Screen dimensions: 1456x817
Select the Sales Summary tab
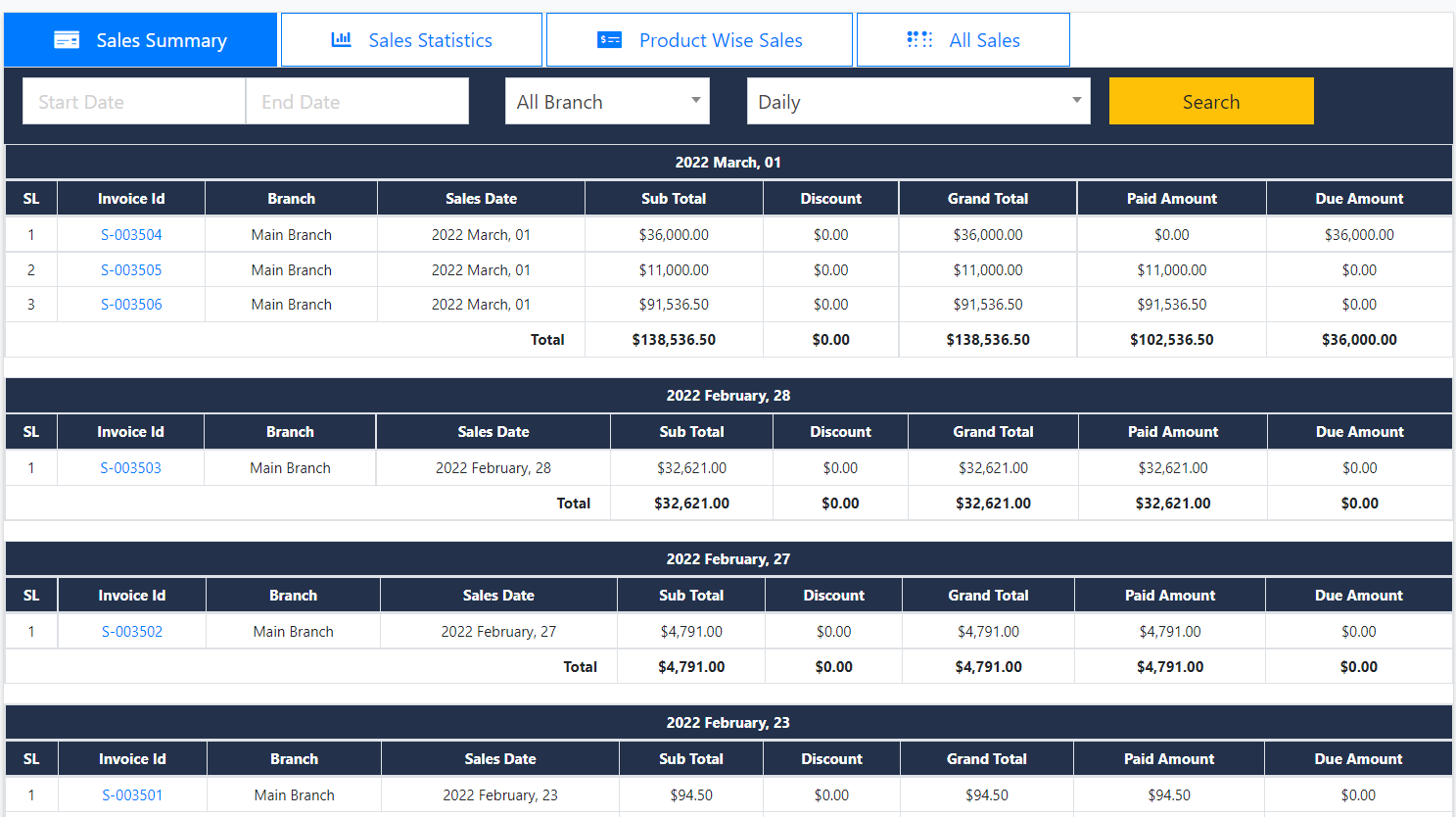point(140,39)
